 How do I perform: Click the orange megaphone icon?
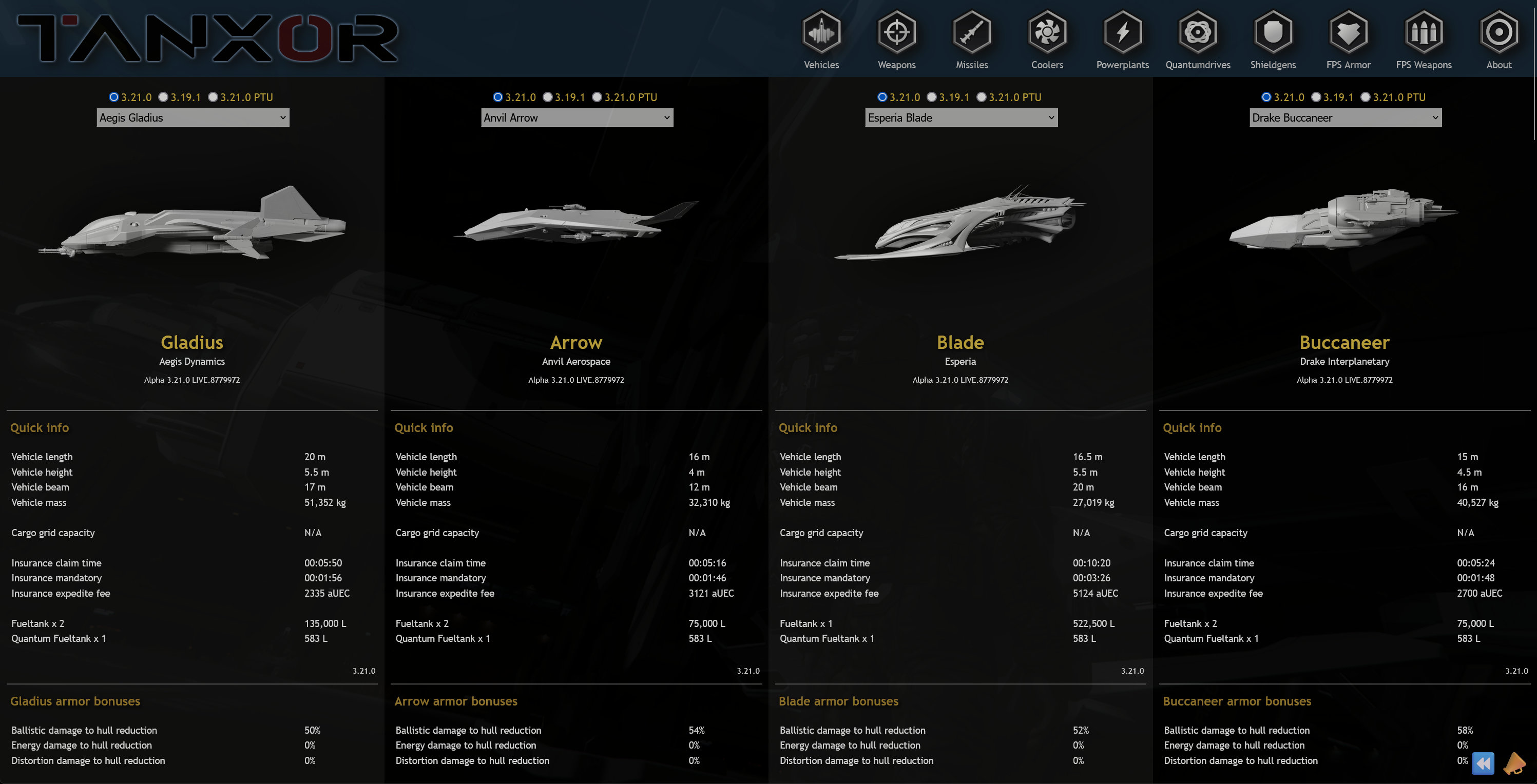click(1514, 763)
